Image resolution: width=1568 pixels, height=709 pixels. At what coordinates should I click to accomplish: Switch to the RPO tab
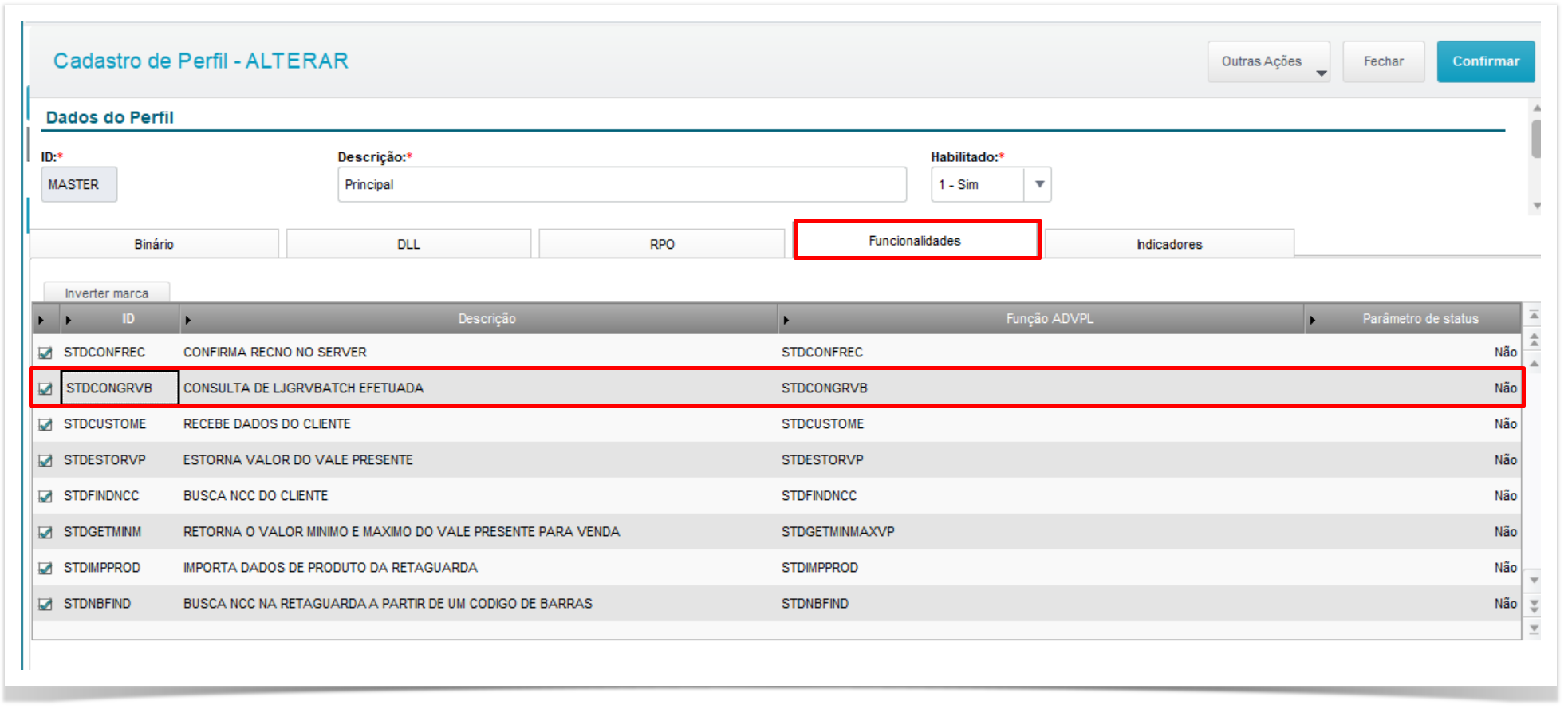click(662, 244)
